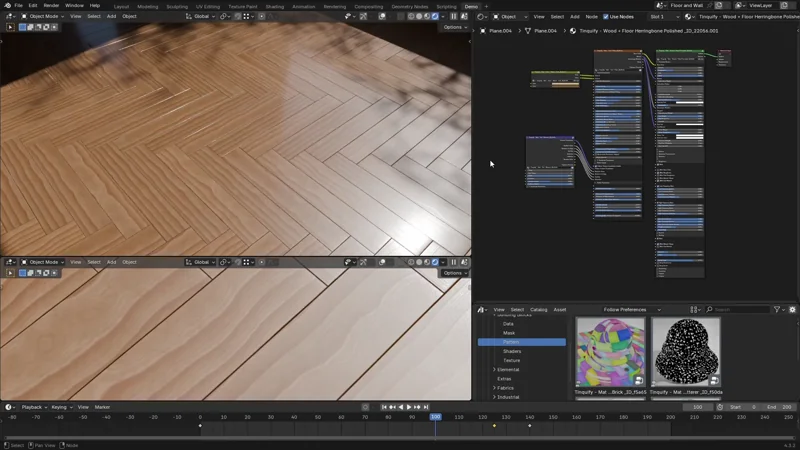Expand the Fabrics catalog tree item
This screenshot has width=800, height=450.
tap(494, 388)
